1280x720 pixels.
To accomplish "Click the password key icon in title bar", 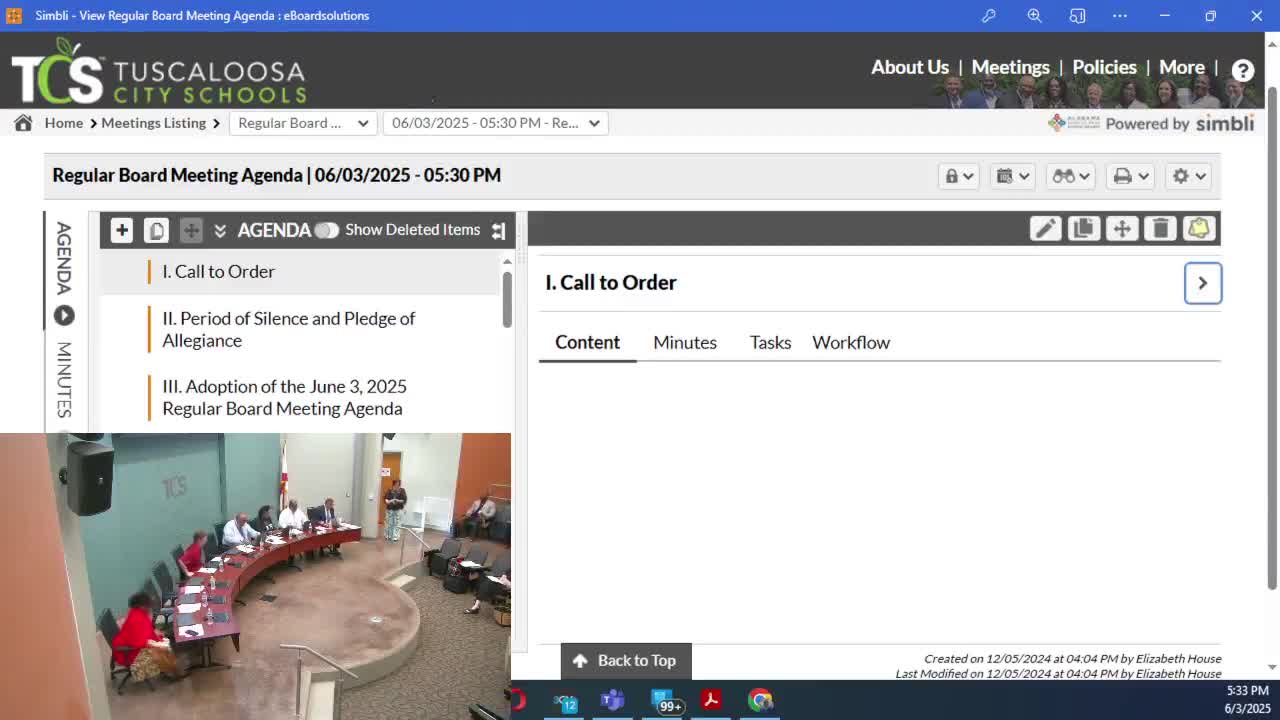I will tap(989, 16).
